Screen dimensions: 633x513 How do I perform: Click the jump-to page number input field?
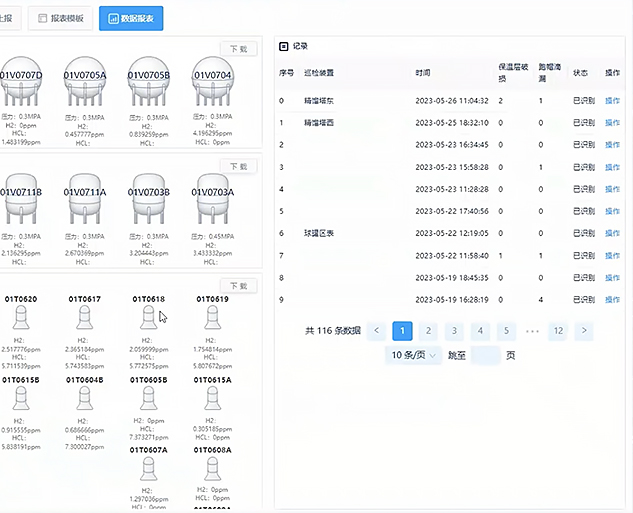click(x=485, y=355)
